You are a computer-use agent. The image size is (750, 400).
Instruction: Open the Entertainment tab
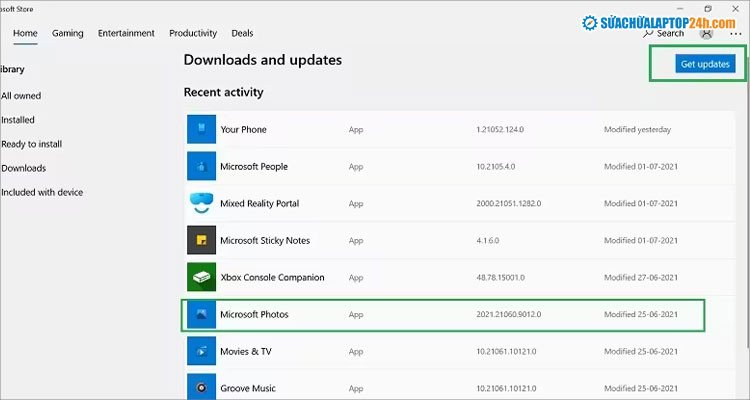tap(126, 33)
